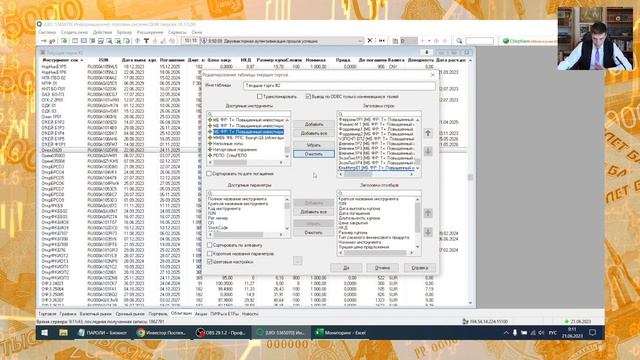Open color settings via small button
Image resolution: width=640 pixels, height=360 pixels.
pyautogui.click(x=298, y=261)
